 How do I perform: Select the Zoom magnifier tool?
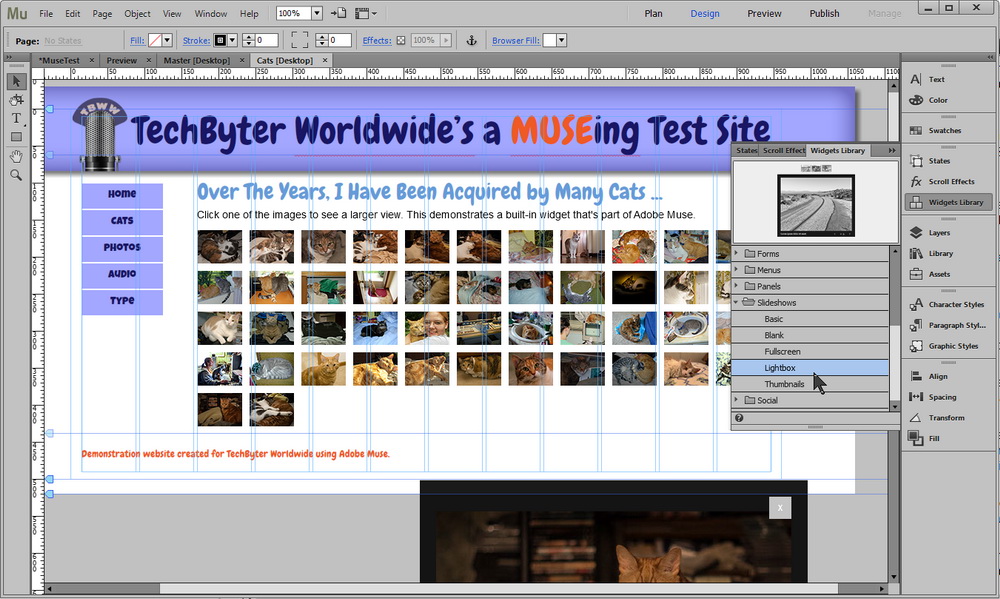(x=17, y=175)
